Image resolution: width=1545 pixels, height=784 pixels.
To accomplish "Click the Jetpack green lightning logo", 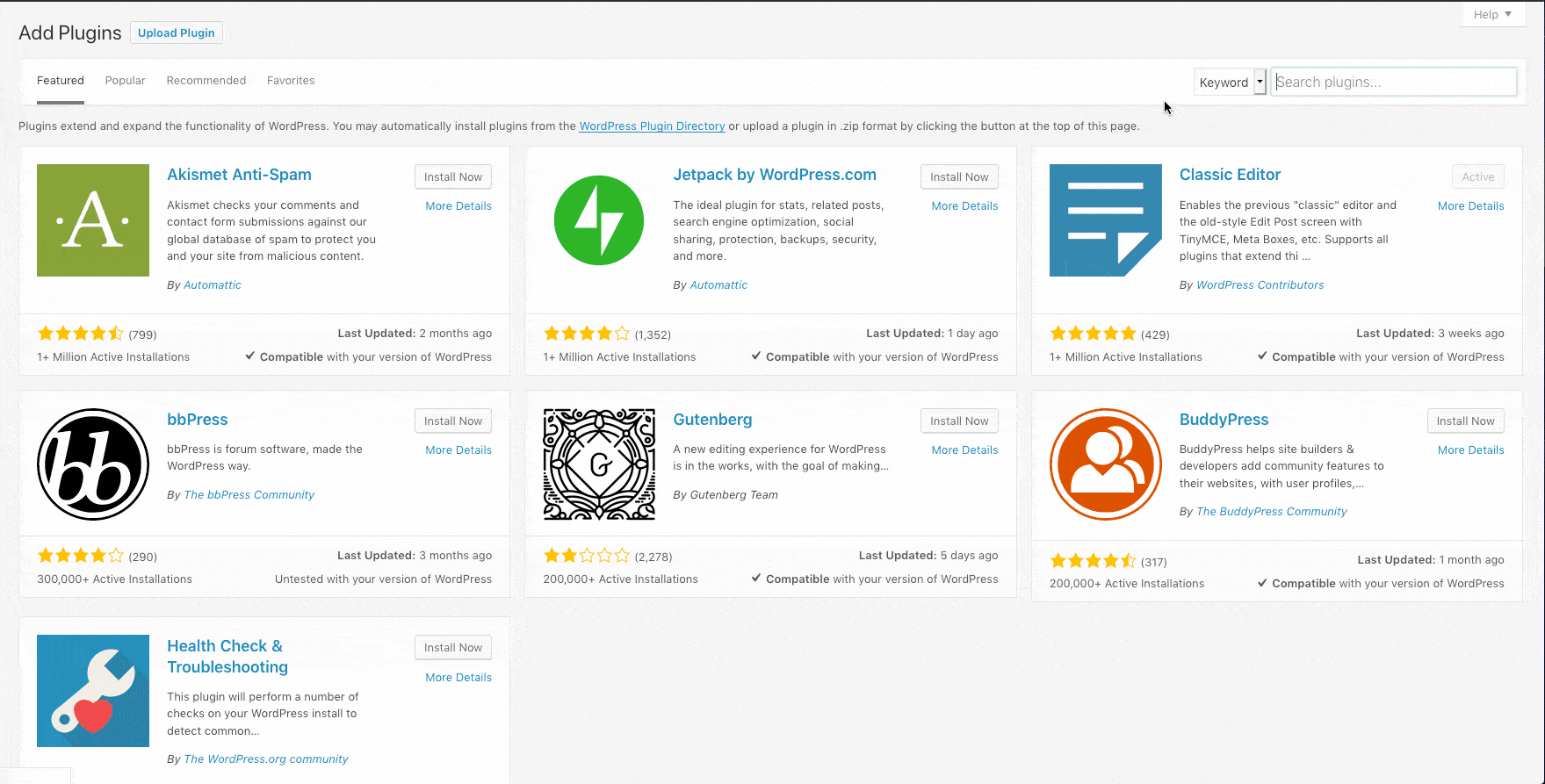I will (x=599, y=220).
